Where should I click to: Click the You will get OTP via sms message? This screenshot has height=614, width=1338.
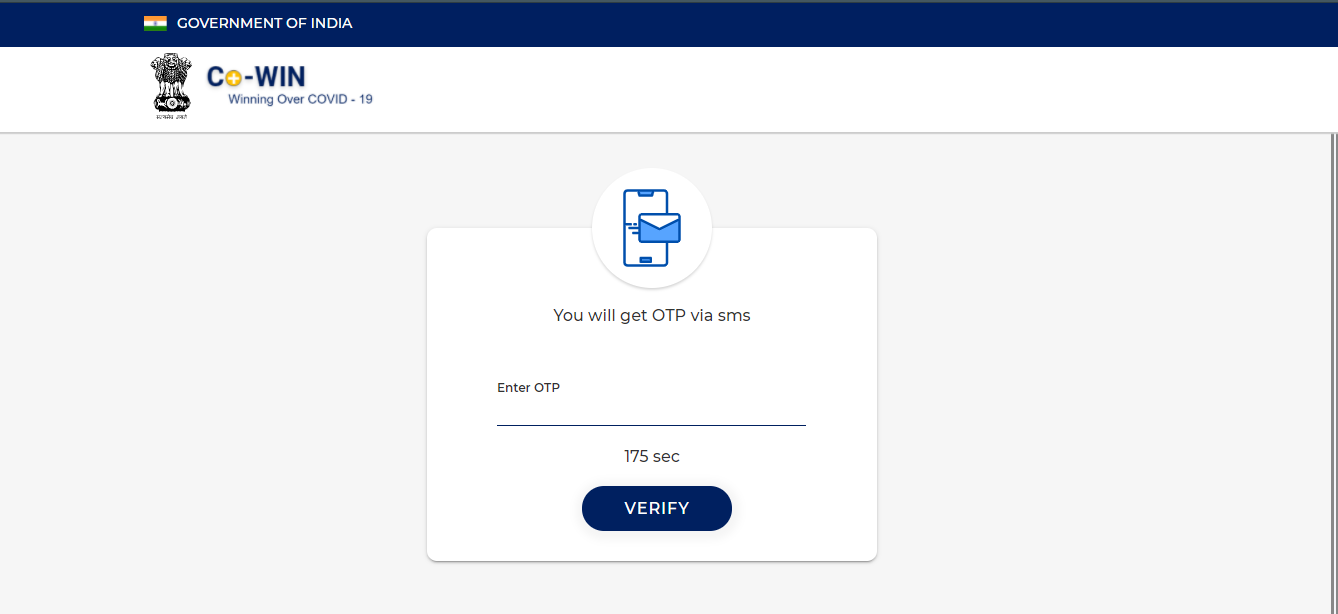pos(652,315)
